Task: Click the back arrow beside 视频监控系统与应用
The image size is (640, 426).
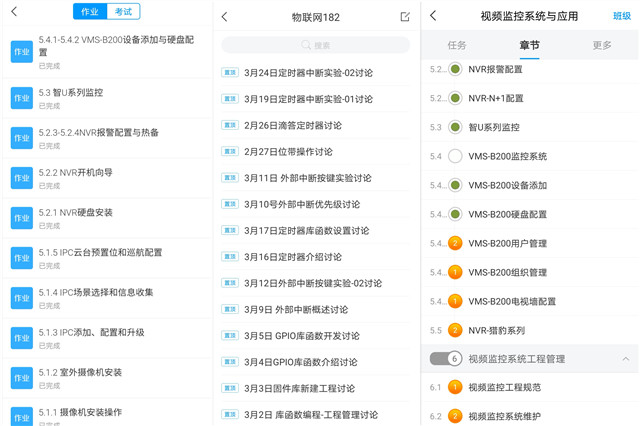Action: tap(433, 17)
